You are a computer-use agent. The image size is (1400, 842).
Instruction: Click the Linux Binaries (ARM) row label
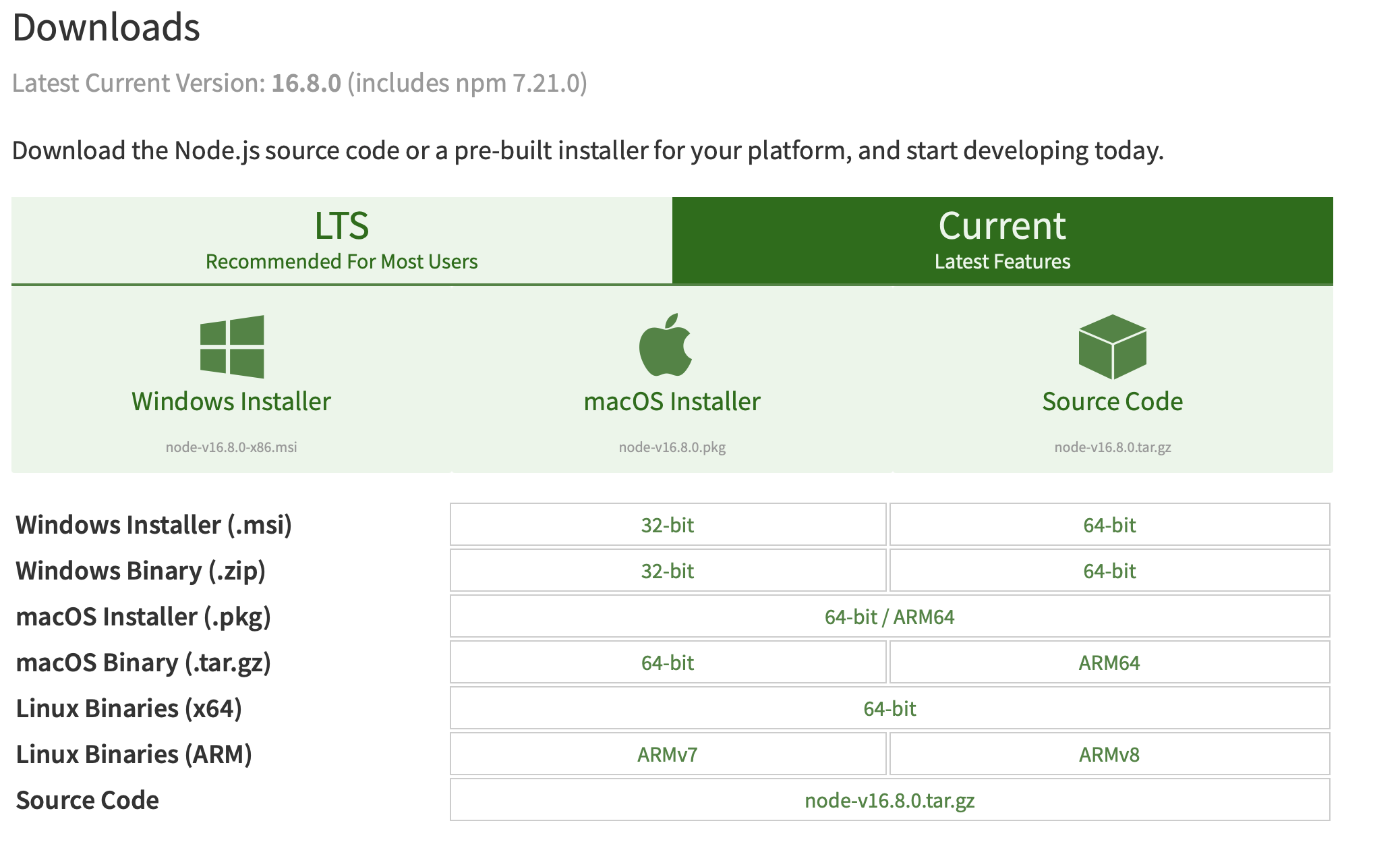point(134,754)
